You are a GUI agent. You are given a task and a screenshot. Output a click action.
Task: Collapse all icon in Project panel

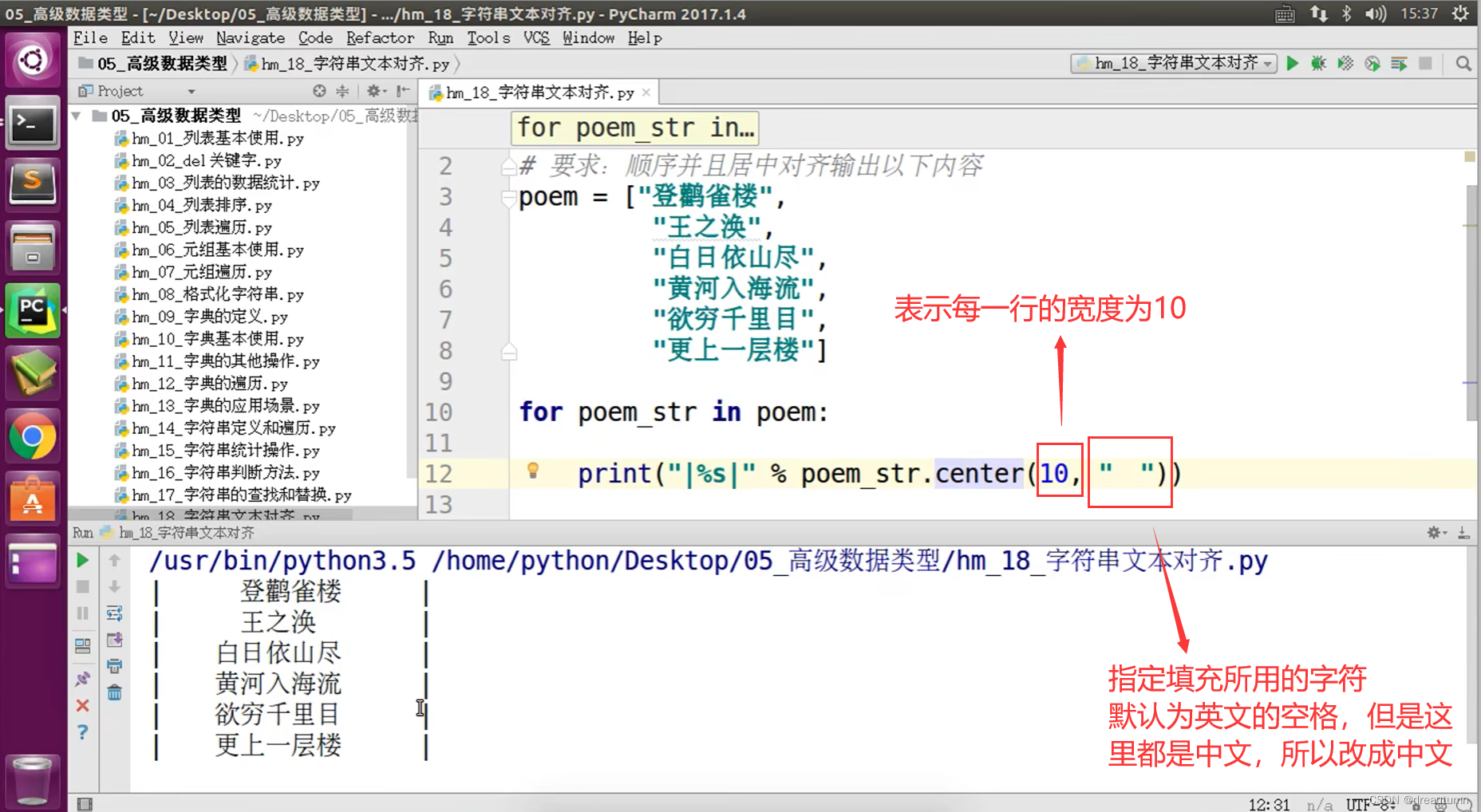342,91
